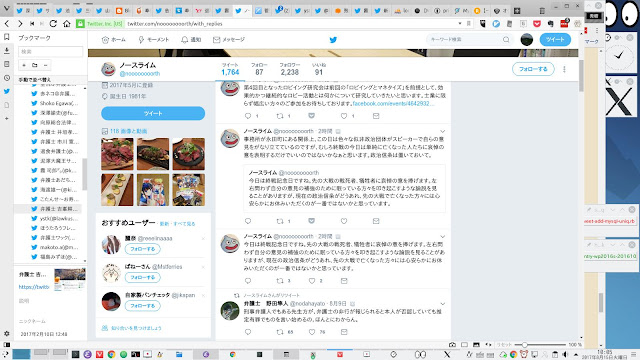The height and width of the screenshot is (360, 640).
Task: Open 通知 notifications in Twitter navigation
Action: click(x=191, y=40)
